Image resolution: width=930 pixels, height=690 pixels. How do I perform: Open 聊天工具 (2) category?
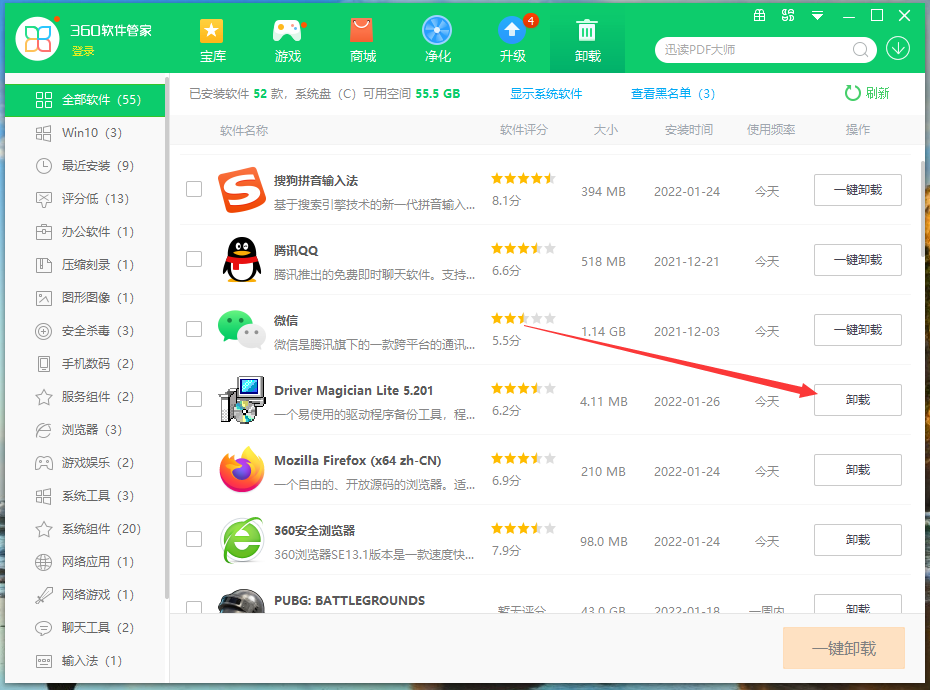click(85, 628)
